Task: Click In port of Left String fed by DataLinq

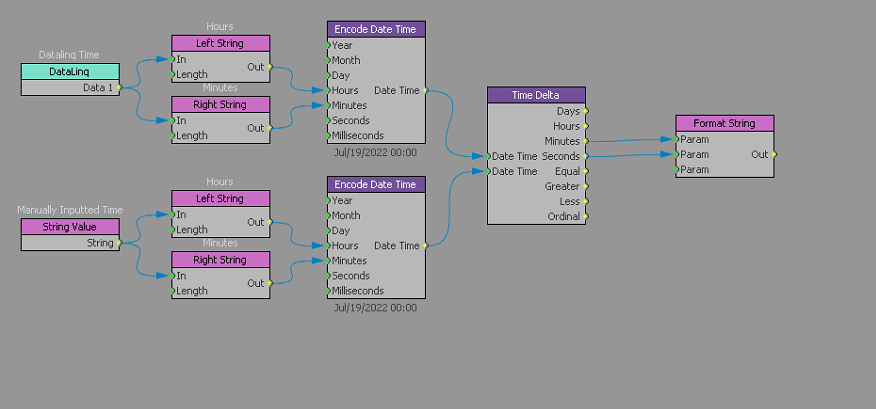Action: (x=172, y=59)
